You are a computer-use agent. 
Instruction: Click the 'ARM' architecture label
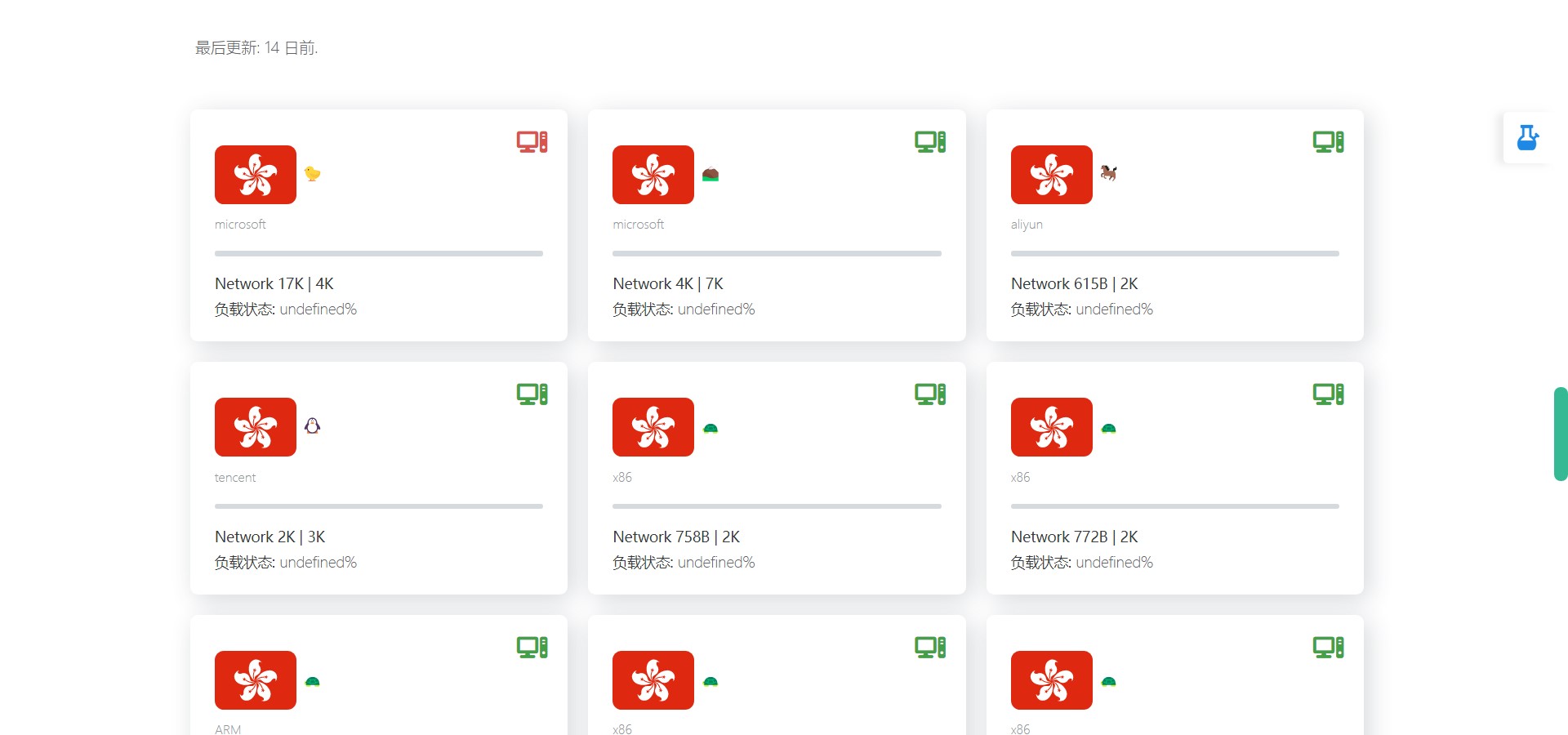(228, 729)
